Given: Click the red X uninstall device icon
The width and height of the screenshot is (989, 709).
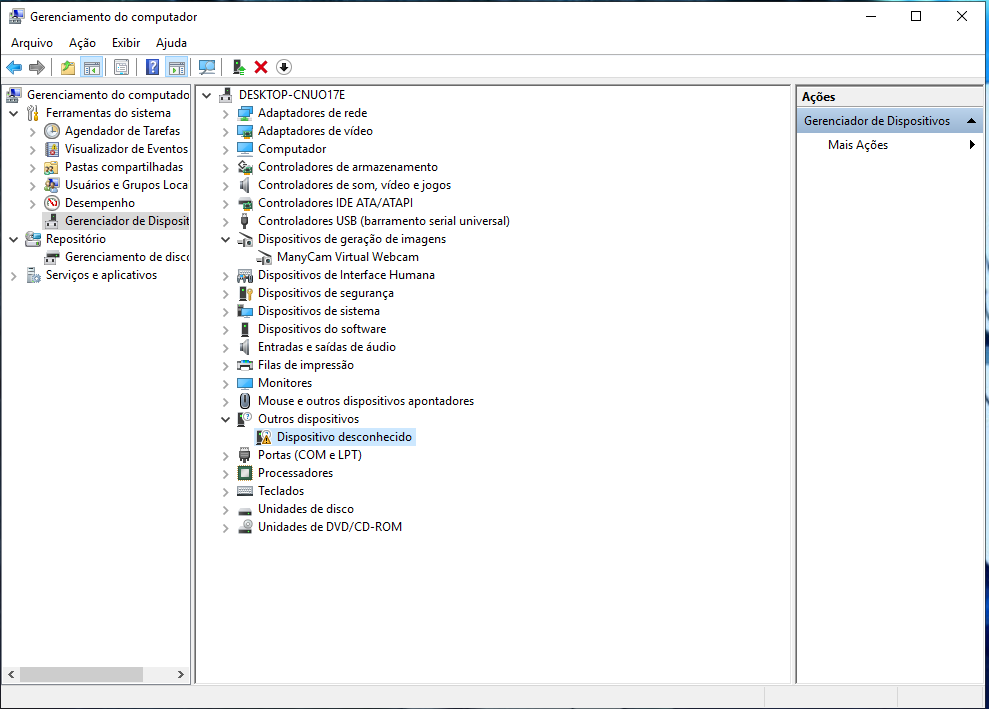Looking at the screenshot, I should pos(261,67).
